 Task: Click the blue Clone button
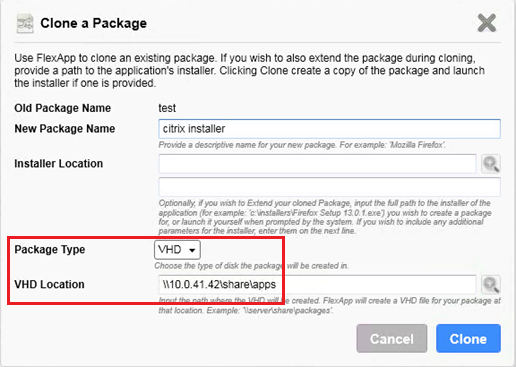468,339
